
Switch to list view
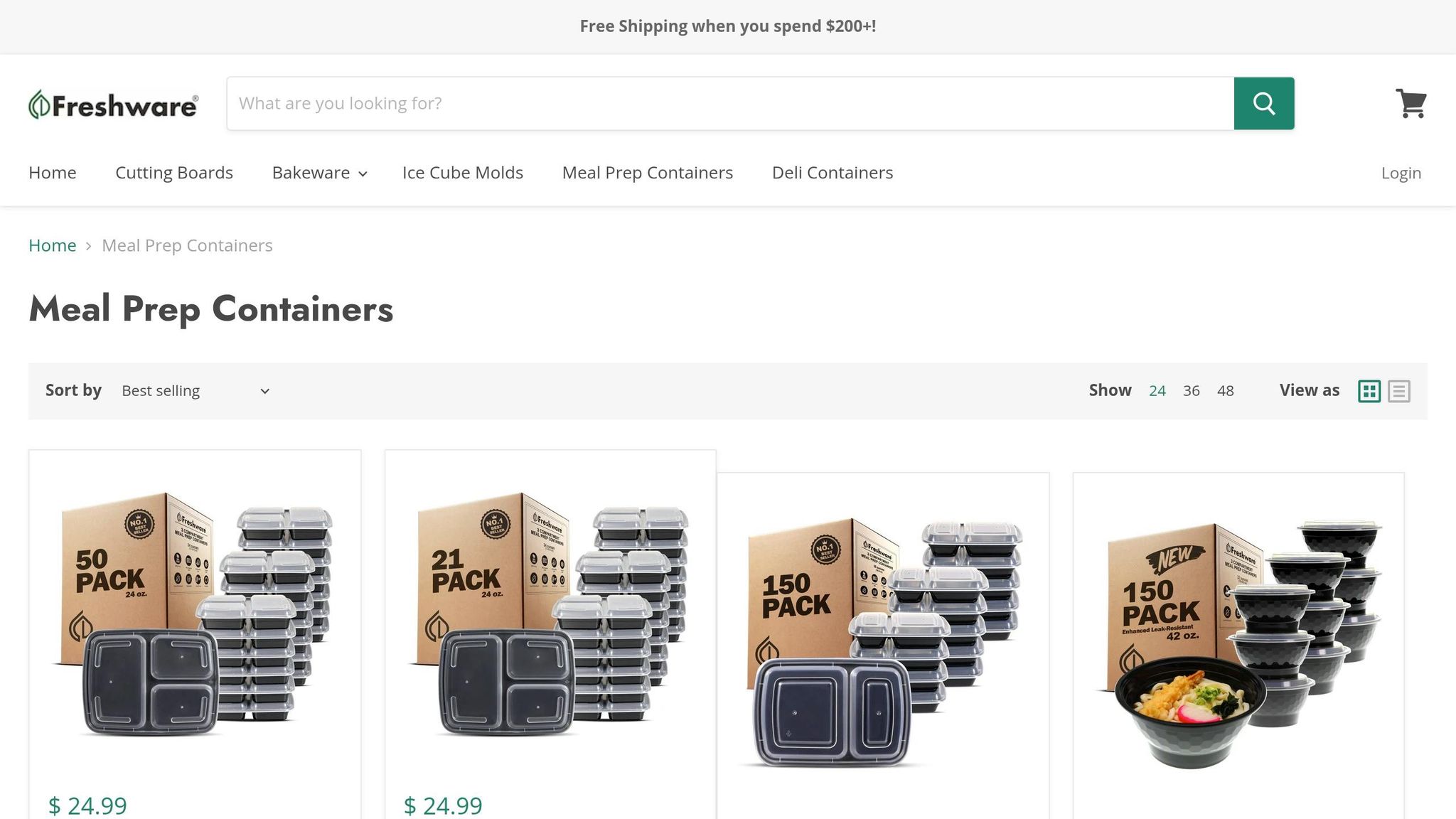(1398, 391)
